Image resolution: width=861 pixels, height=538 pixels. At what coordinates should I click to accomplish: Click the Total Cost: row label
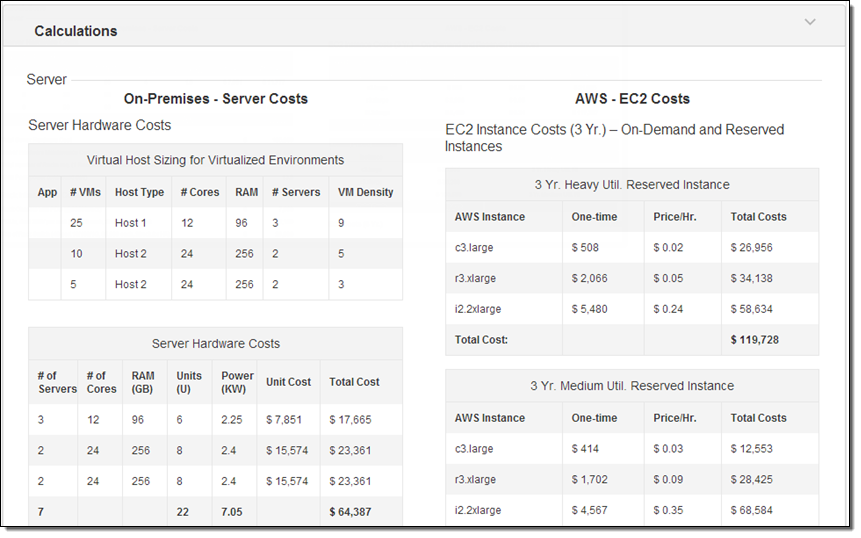pos(481,340)
